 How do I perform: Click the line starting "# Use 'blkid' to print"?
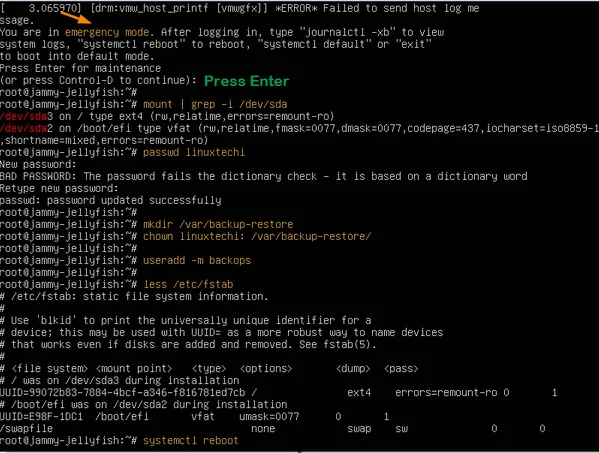coord(186,320)
